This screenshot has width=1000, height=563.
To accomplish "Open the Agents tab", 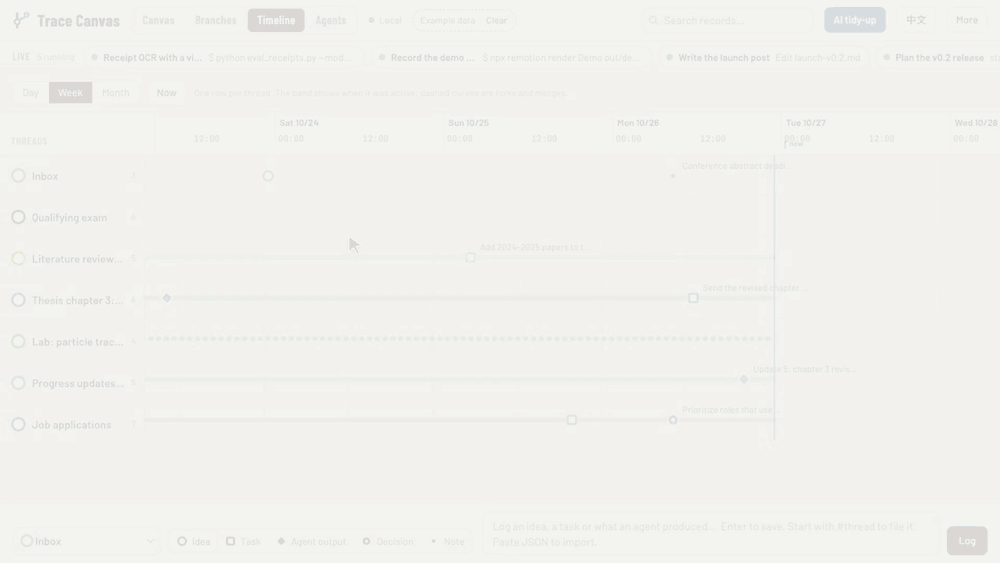I will click(x=330, y=20).
